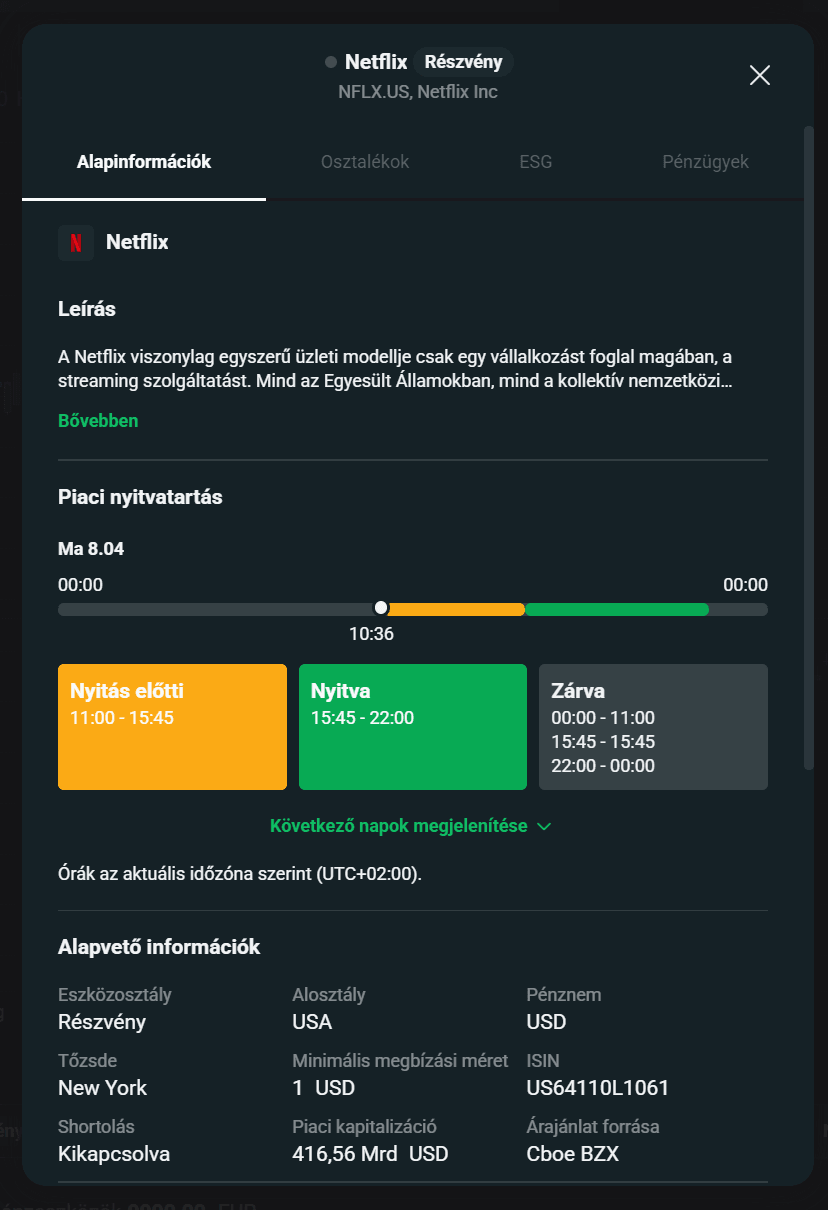Select the orange 'Nyitás előtti' session card
828x1210 pixels.
(x=172, y=726)
